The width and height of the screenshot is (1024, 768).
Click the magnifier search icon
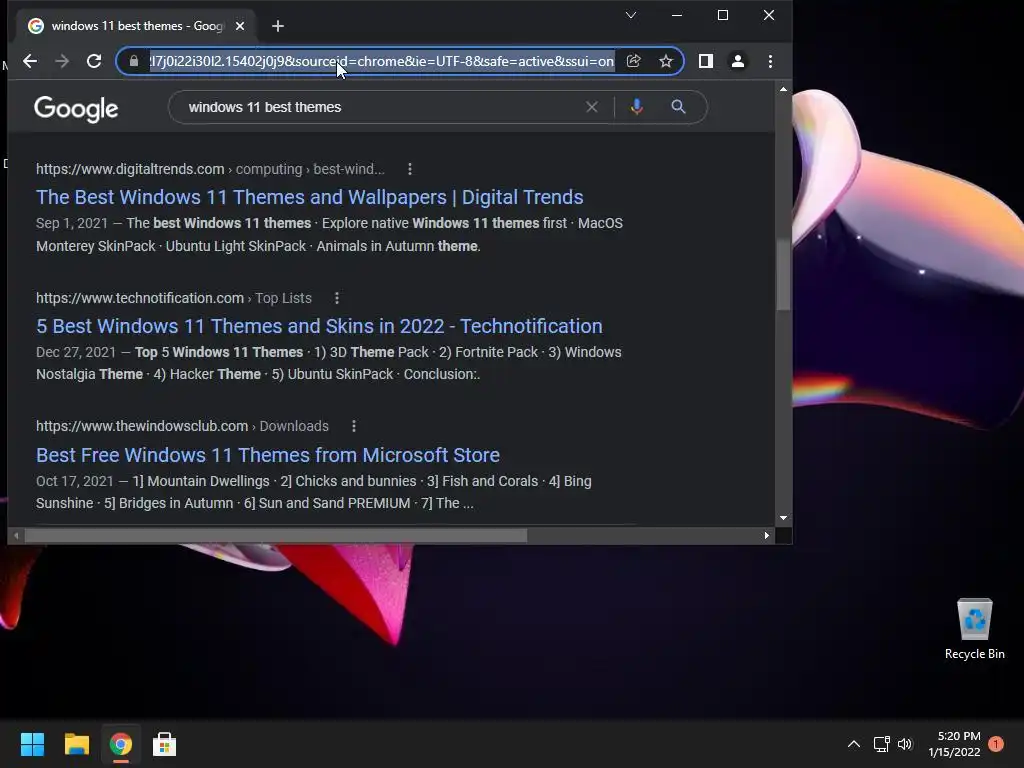pos(679,107)
